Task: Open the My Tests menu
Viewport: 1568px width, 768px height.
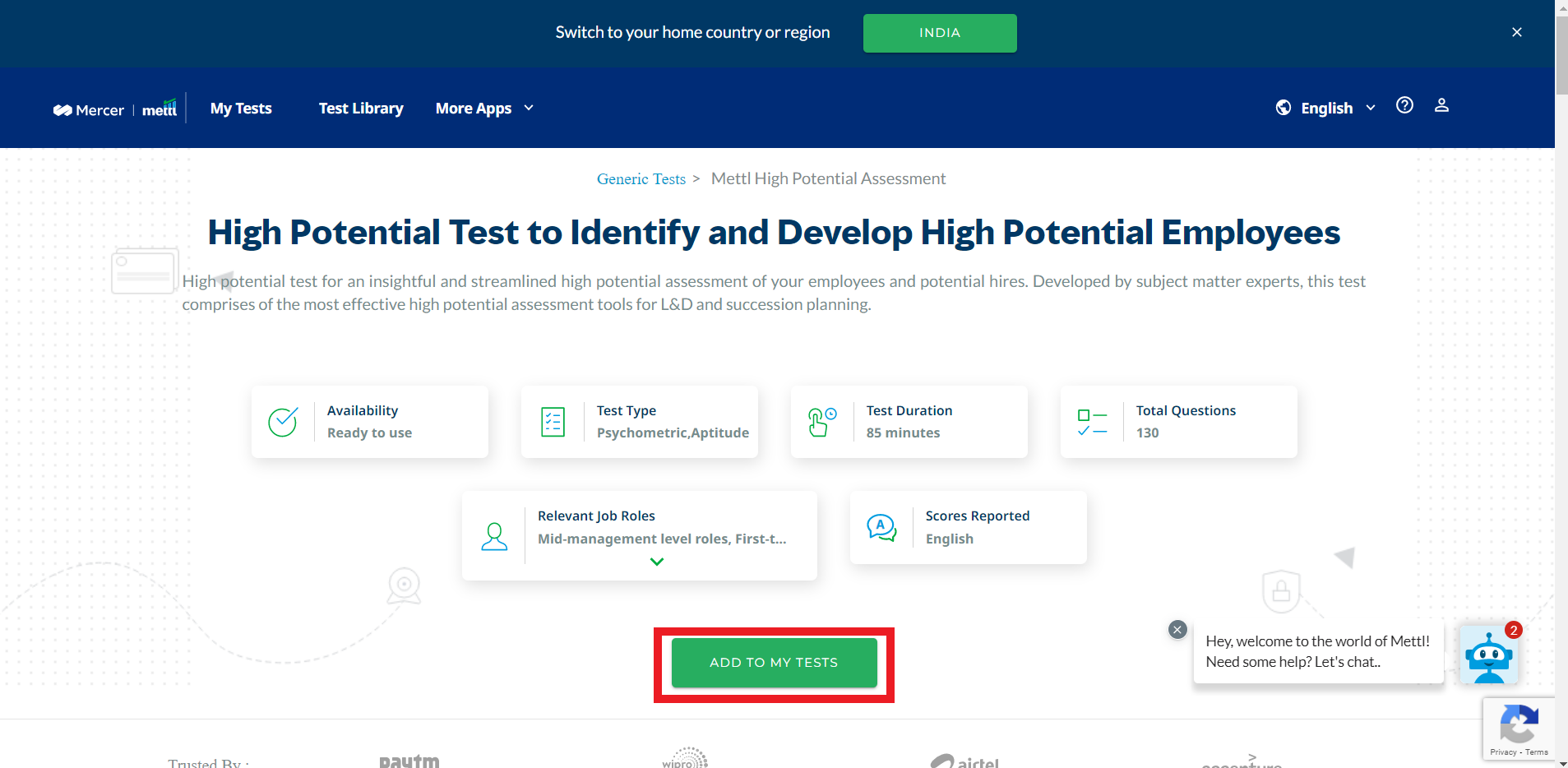Action: coord(241,108)
